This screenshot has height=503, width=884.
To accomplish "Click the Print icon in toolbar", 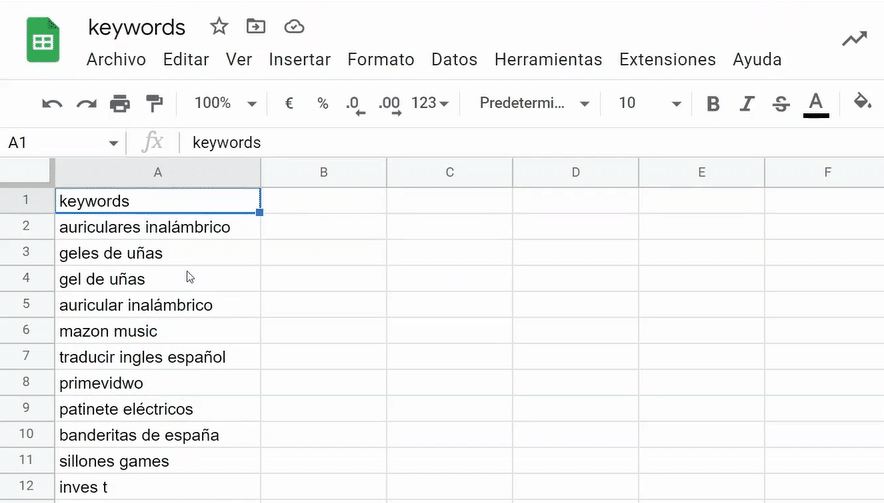I will pos(120,104).
